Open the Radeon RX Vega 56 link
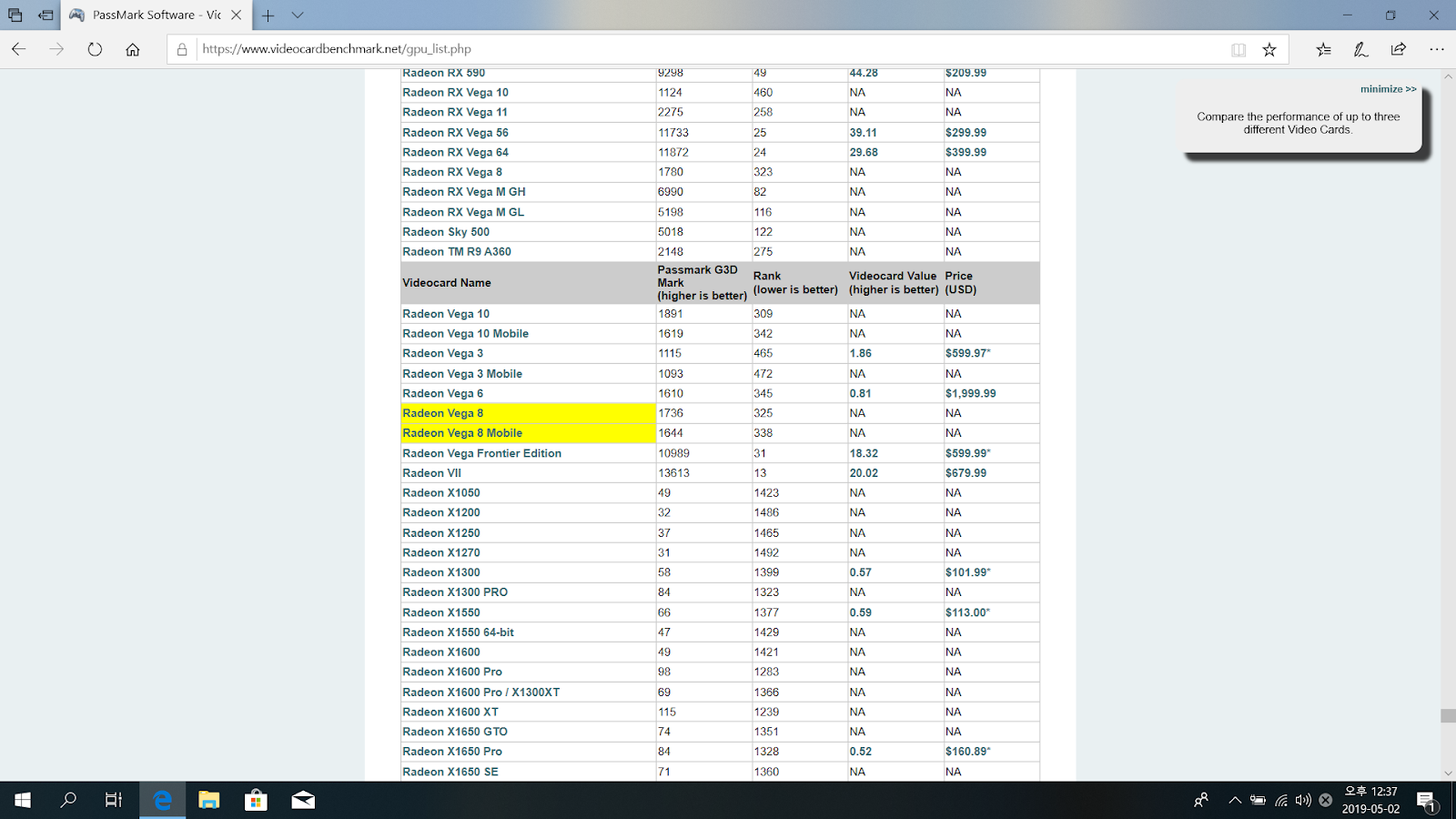The height and width of the screenshot is (819, 1456). click(456, 133)
